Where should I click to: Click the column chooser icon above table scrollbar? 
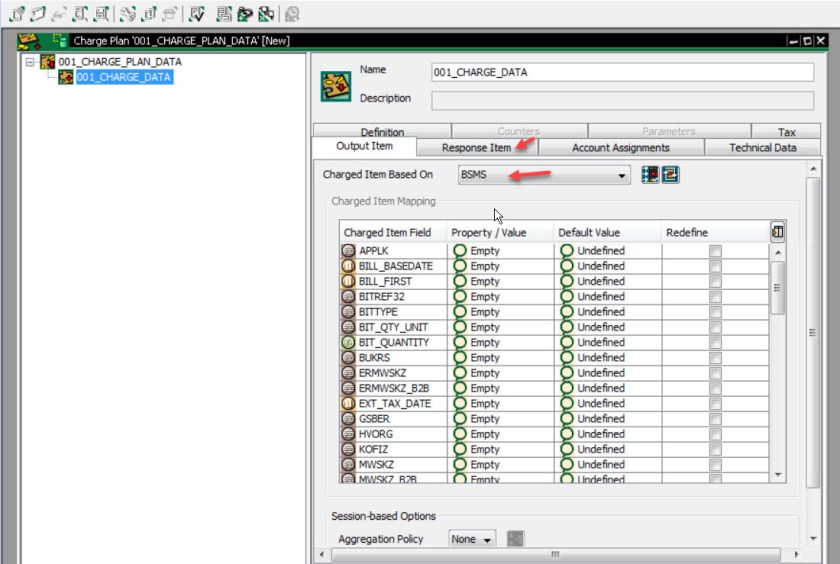pos(777,231)
